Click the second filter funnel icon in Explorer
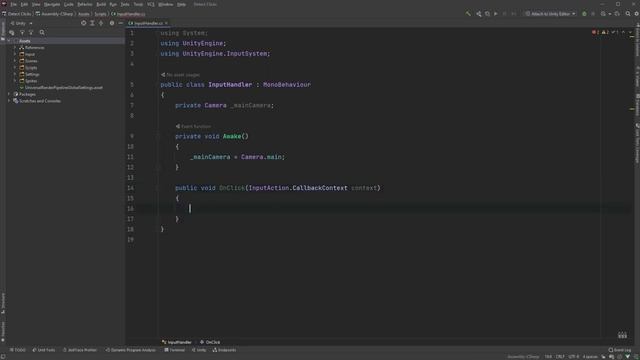The image size is (640, 360). (x=31, y=33)
